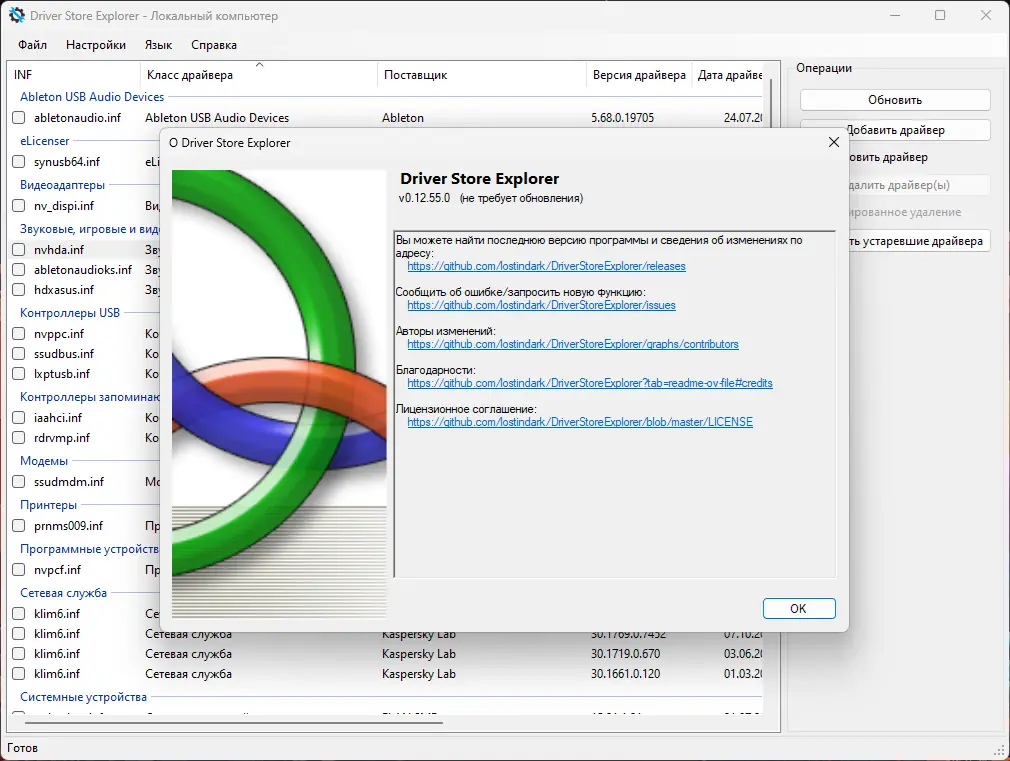Click the rings logo in the About dialog
The image size is (1010, 761).
click(279, 394)
